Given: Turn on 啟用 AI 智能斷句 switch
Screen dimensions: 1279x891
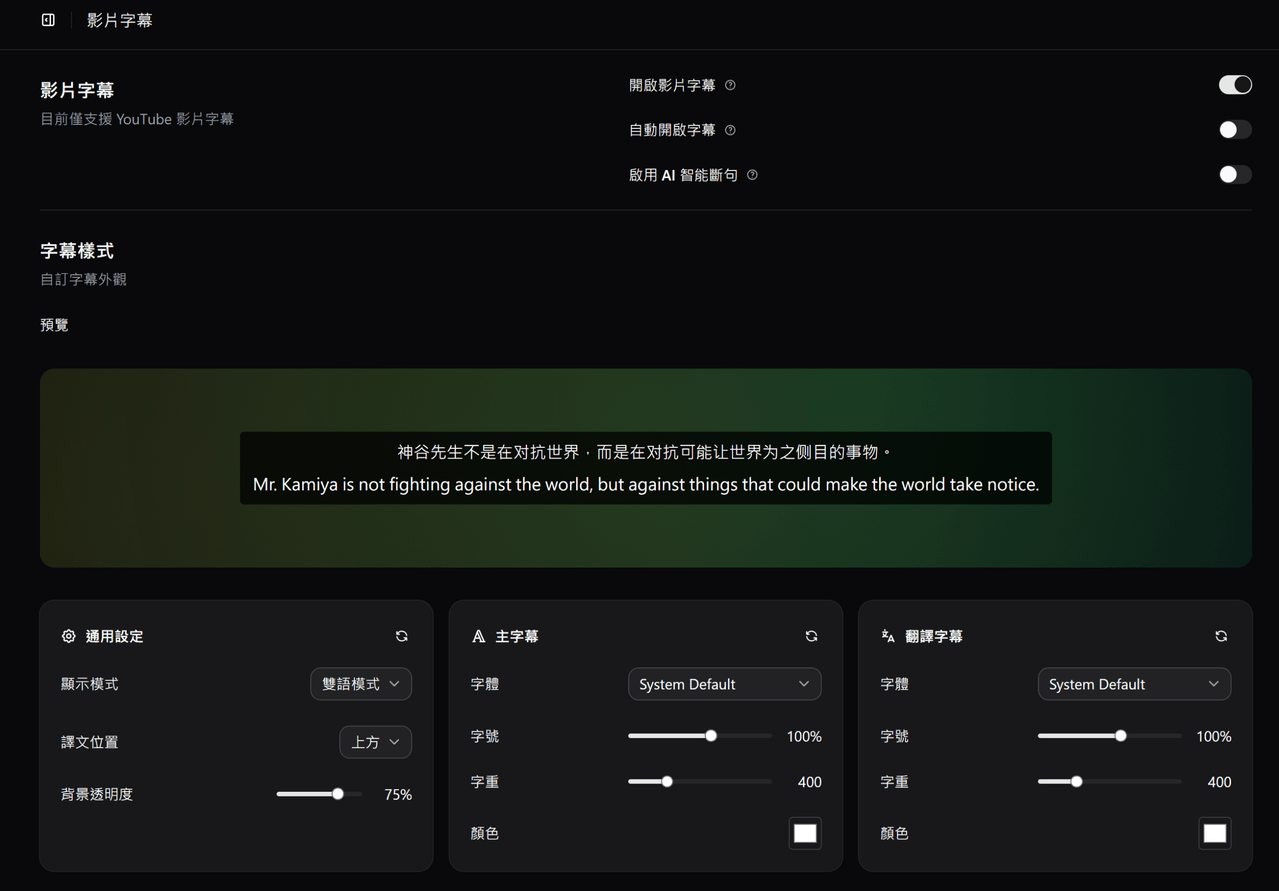Looking at the screenshot, I should (1235, 175).
